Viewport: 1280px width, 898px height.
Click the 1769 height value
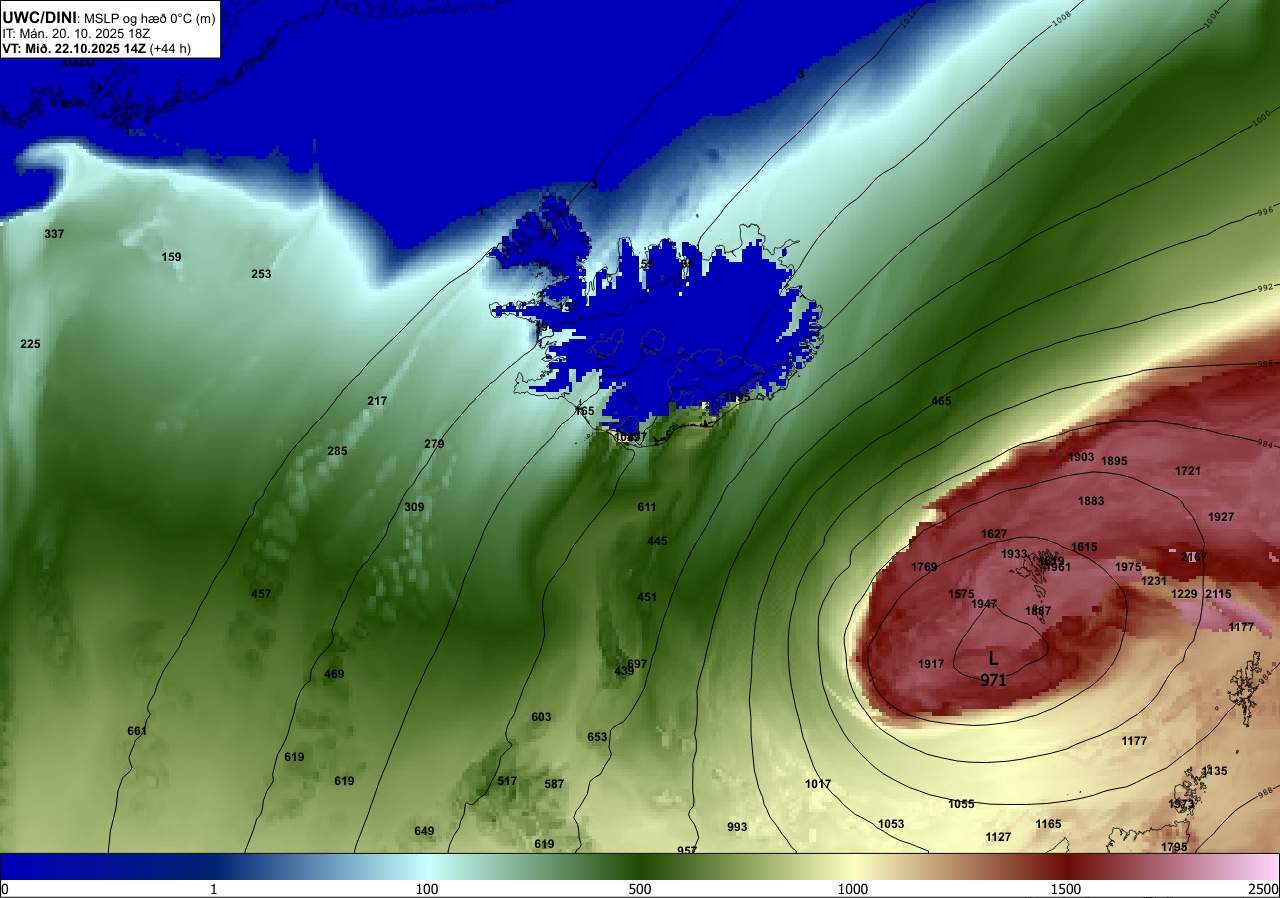[924, 567]
